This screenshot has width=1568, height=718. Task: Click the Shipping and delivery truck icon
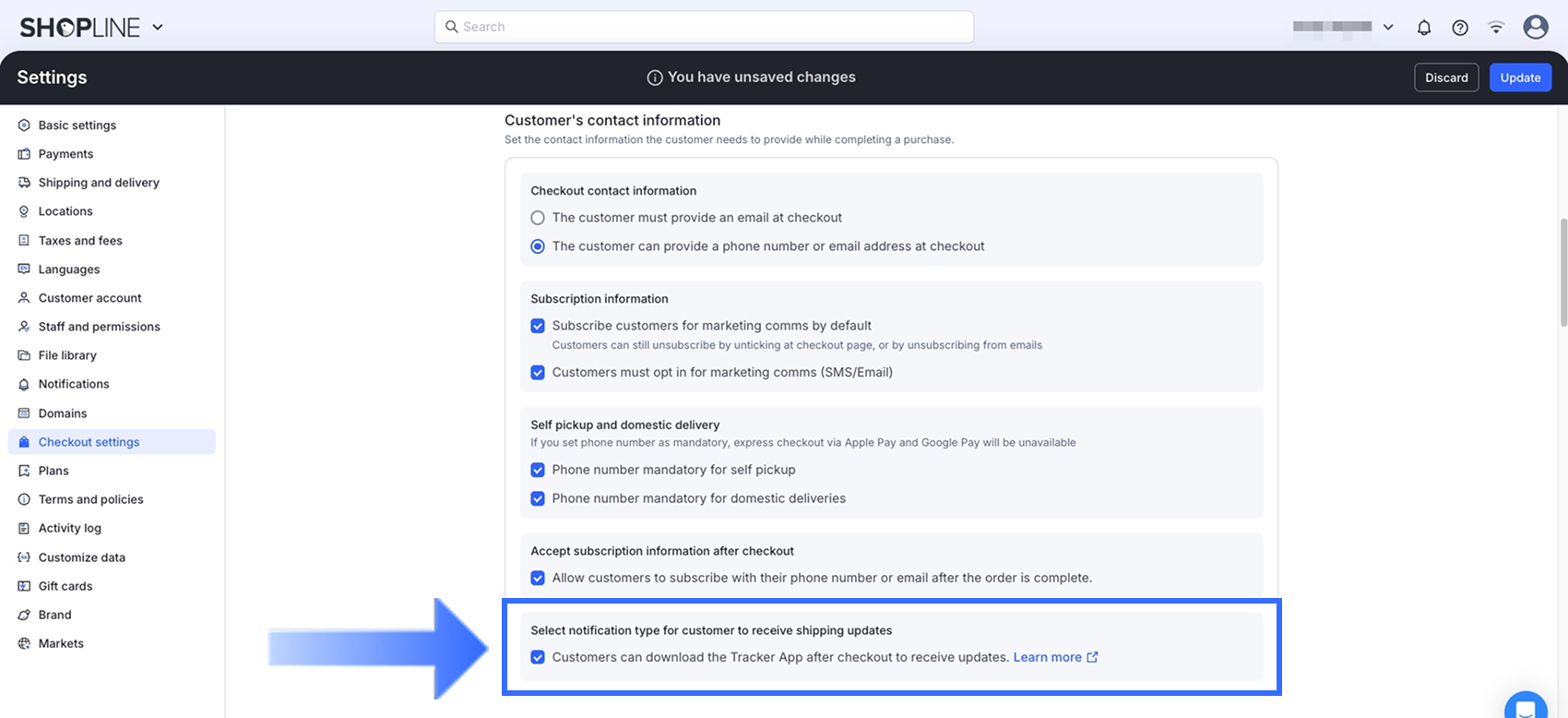tap(24, 183)
